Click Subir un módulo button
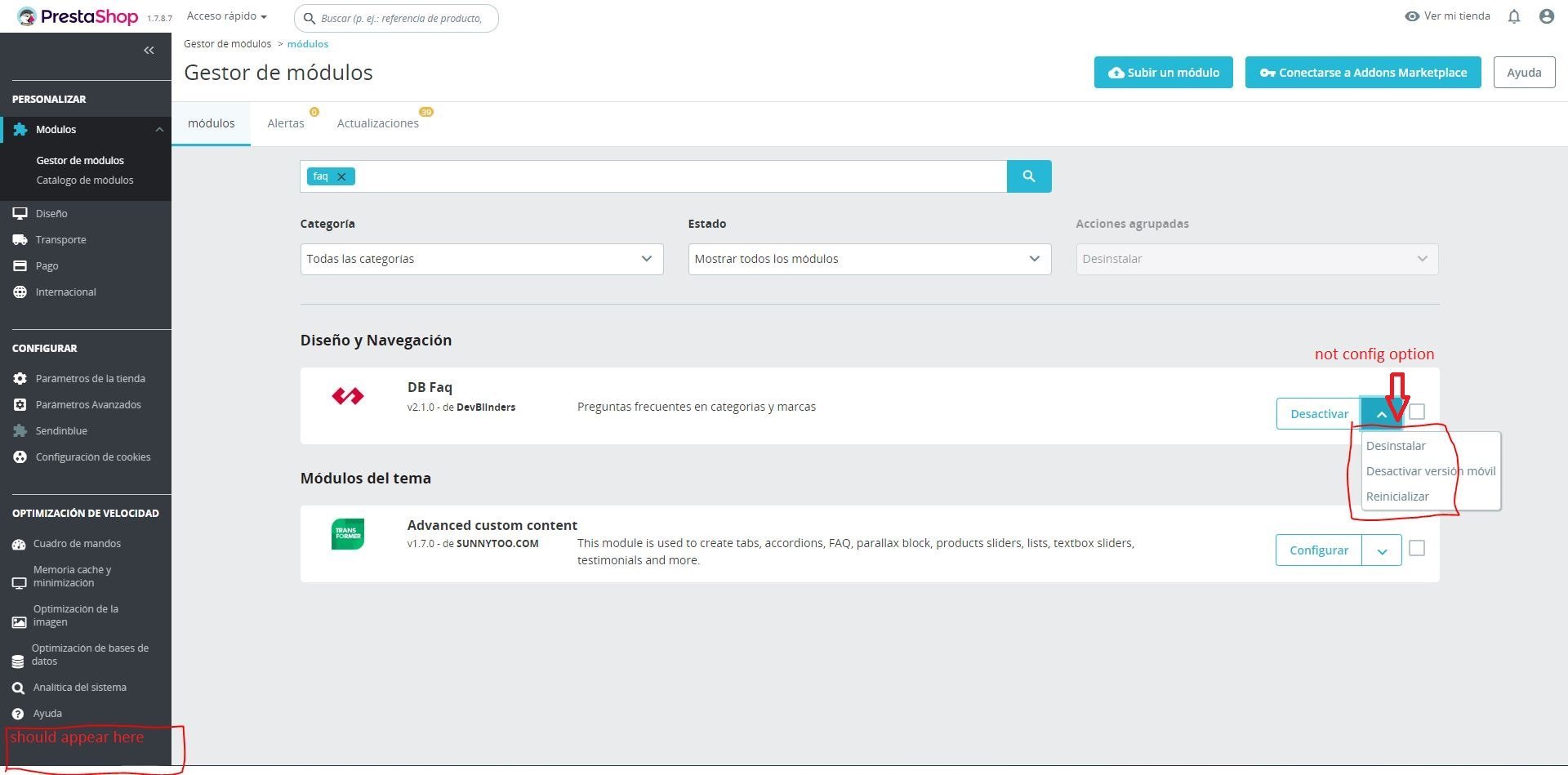The height and width of the screenshot is (775, 1568). point(1164,73)
